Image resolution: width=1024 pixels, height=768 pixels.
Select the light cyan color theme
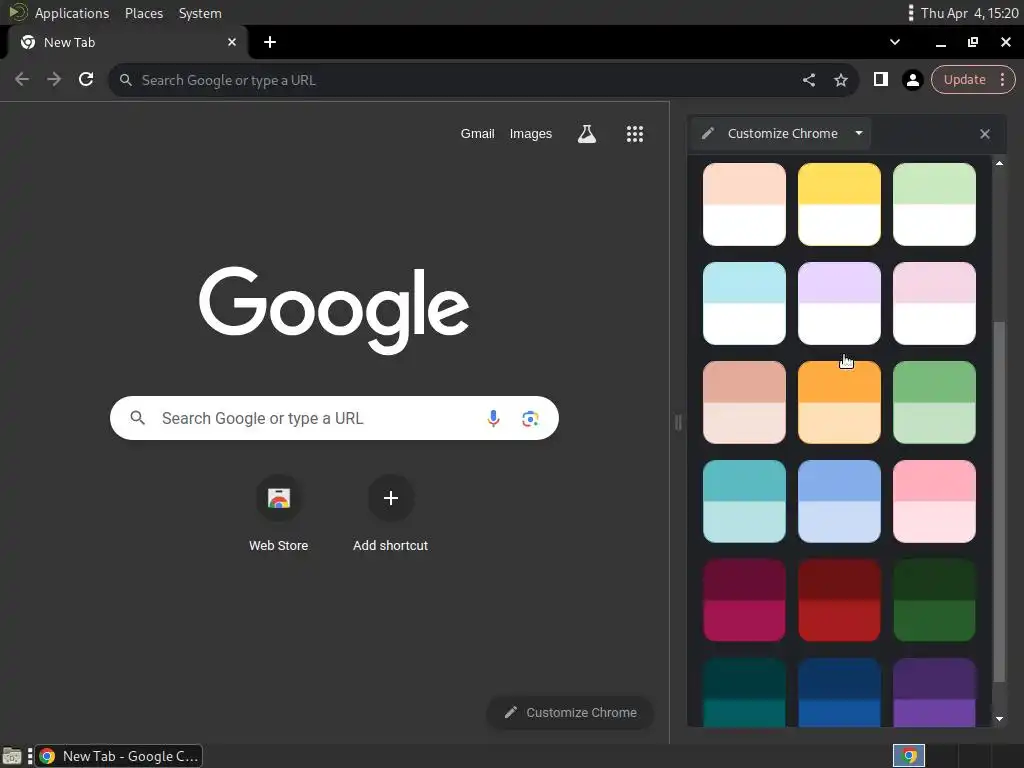click(744, 303)
